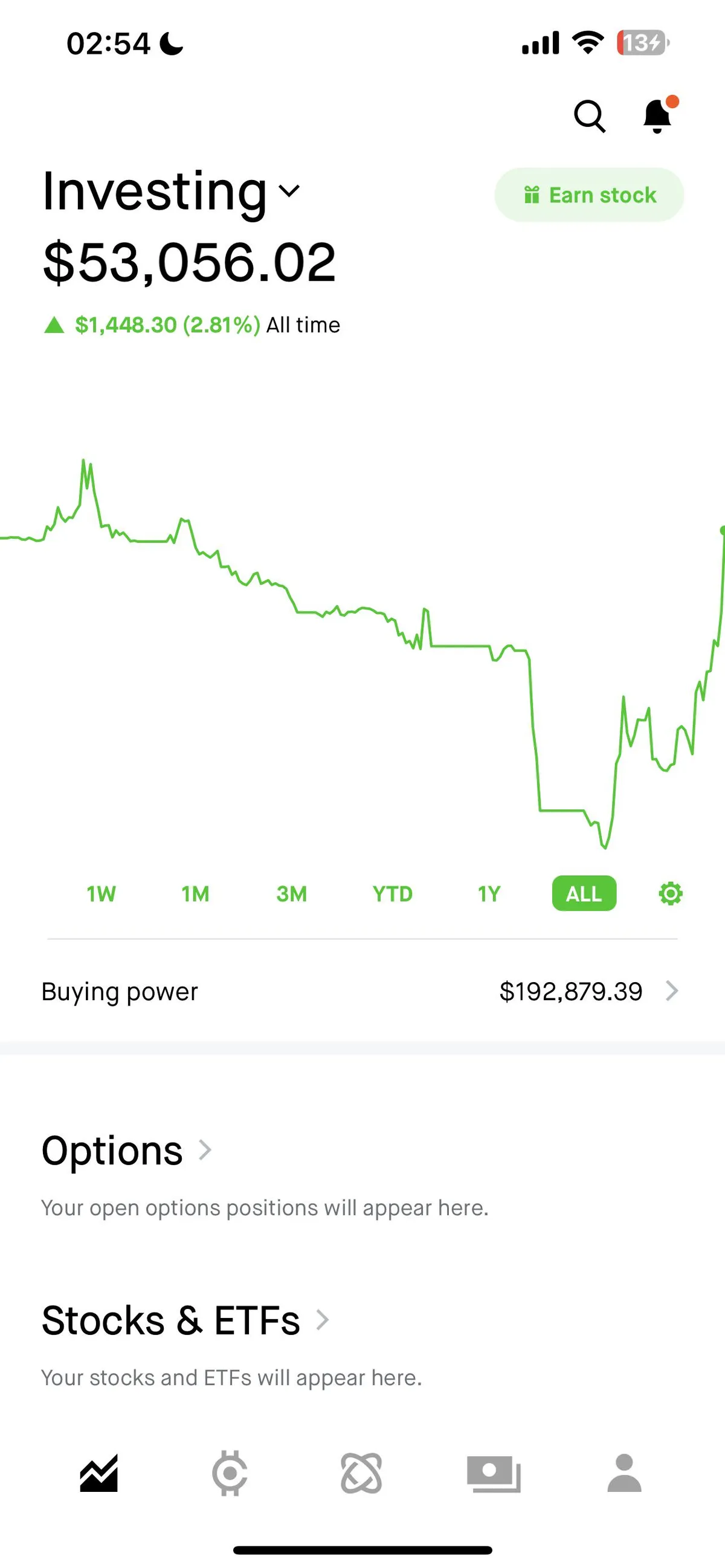This screenshot has width=725, height=1568.
Task: Tap the Earn stock button
Action: tap(588, 194)
